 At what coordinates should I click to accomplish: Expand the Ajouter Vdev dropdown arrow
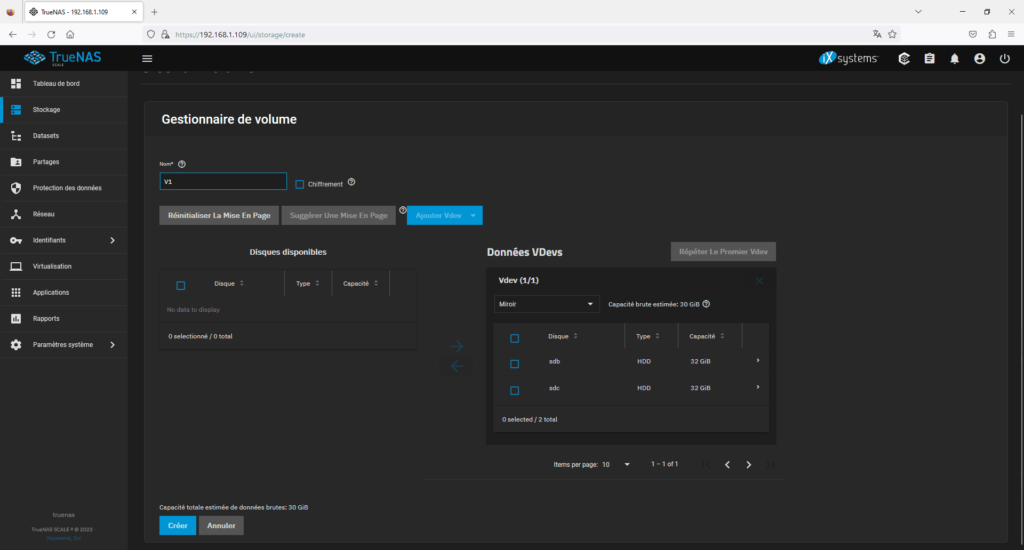pos(474,215)
